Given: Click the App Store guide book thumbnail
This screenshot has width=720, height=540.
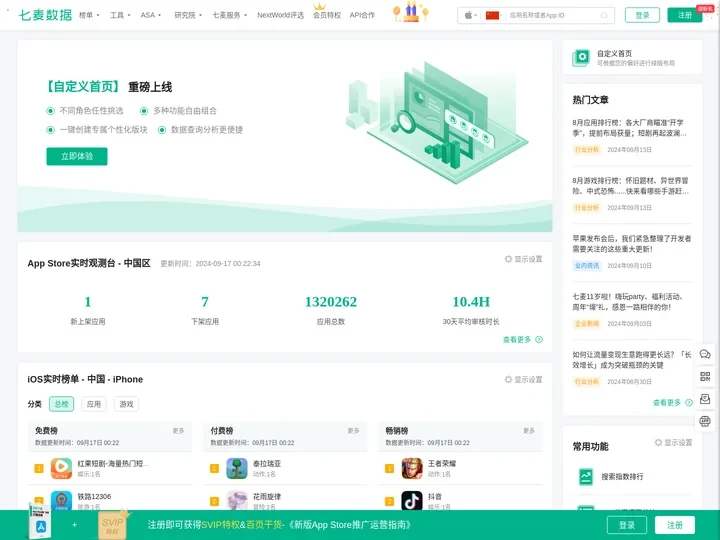Looking at the screenshot, I should point(40,522).
